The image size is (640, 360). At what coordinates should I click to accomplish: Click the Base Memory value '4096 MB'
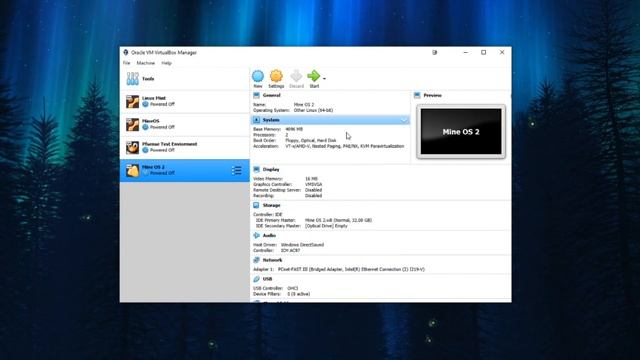294,129
